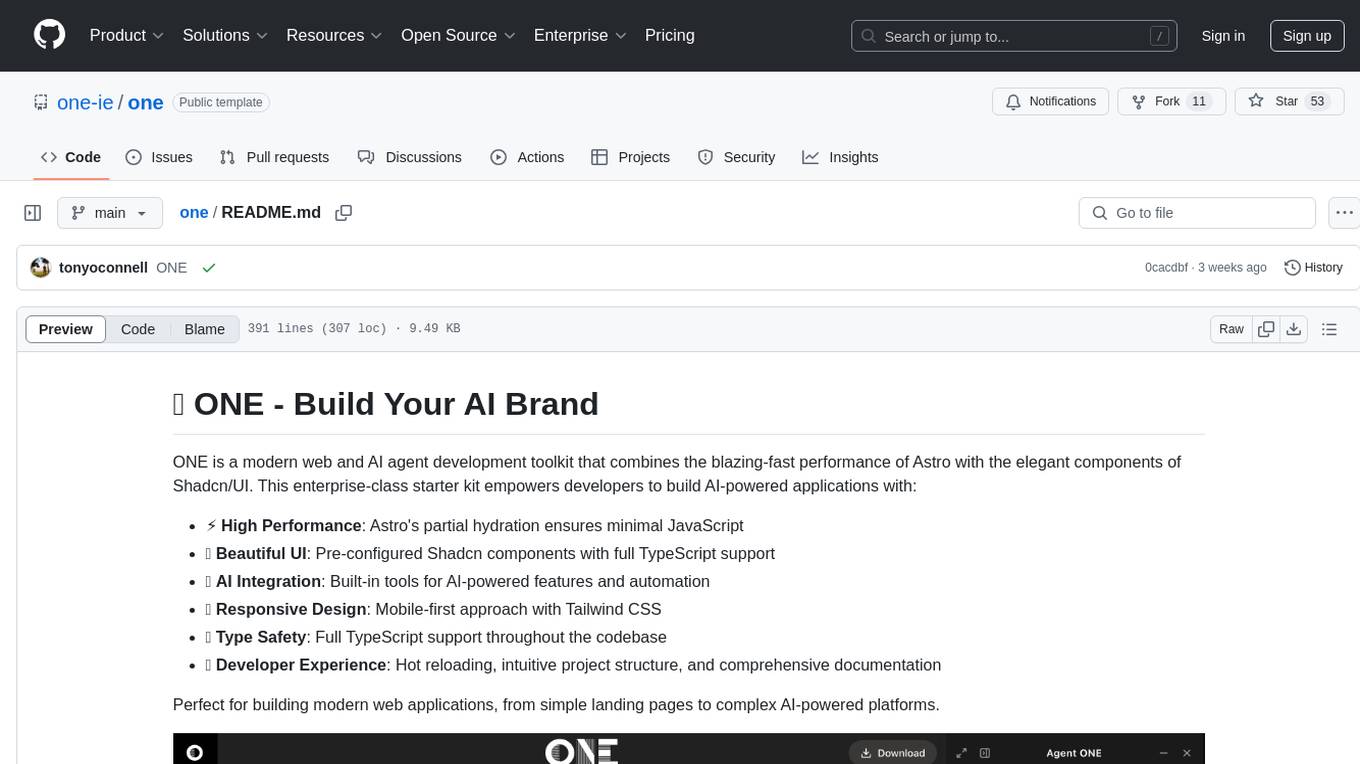Open the Actions tab
The image size is (1360, 764).
527,157
